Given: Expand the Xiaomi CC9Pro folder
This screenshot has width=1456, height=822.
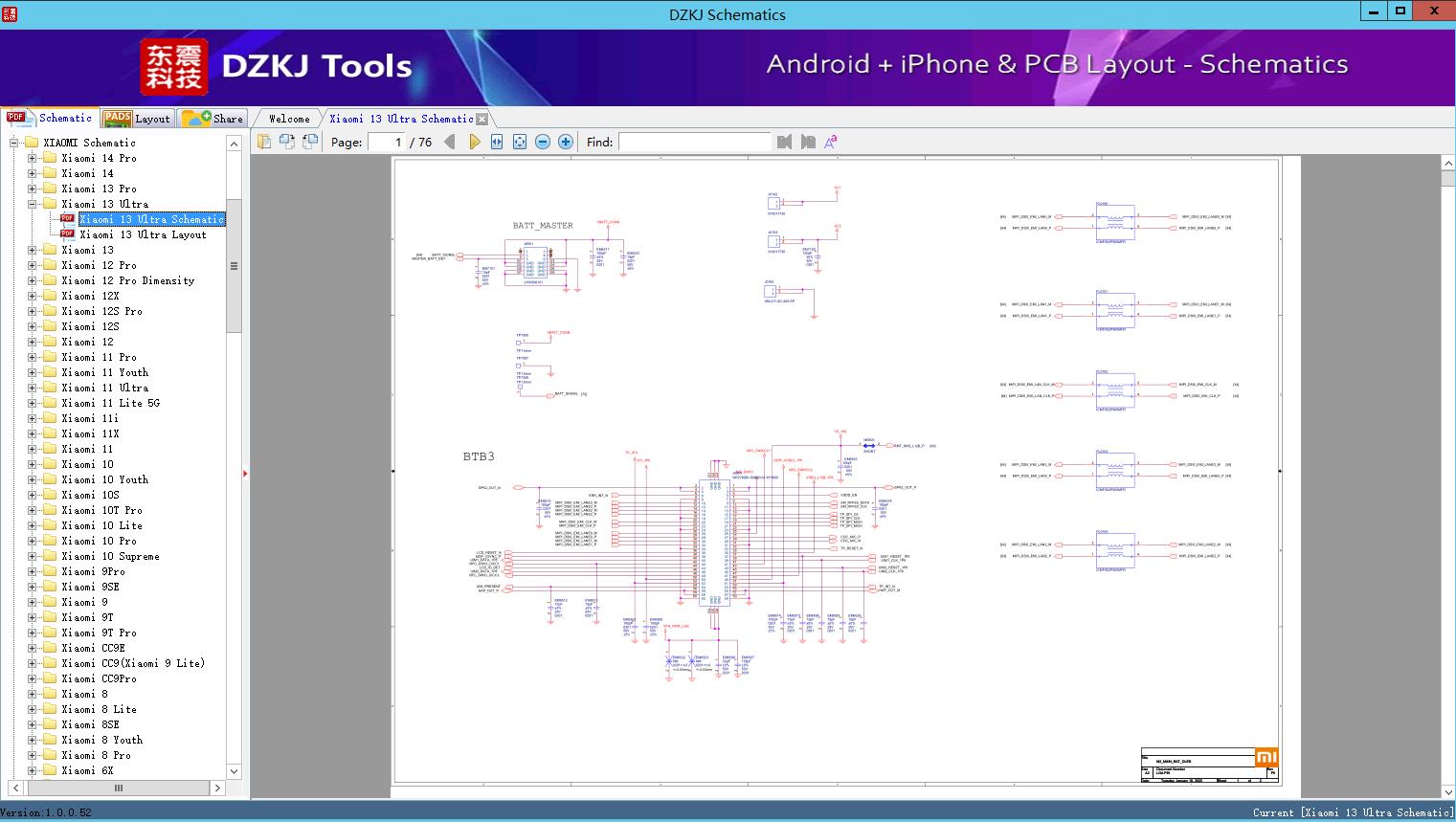Looking at the screenshot, I should pyautogui.click(x=33, y=678).
